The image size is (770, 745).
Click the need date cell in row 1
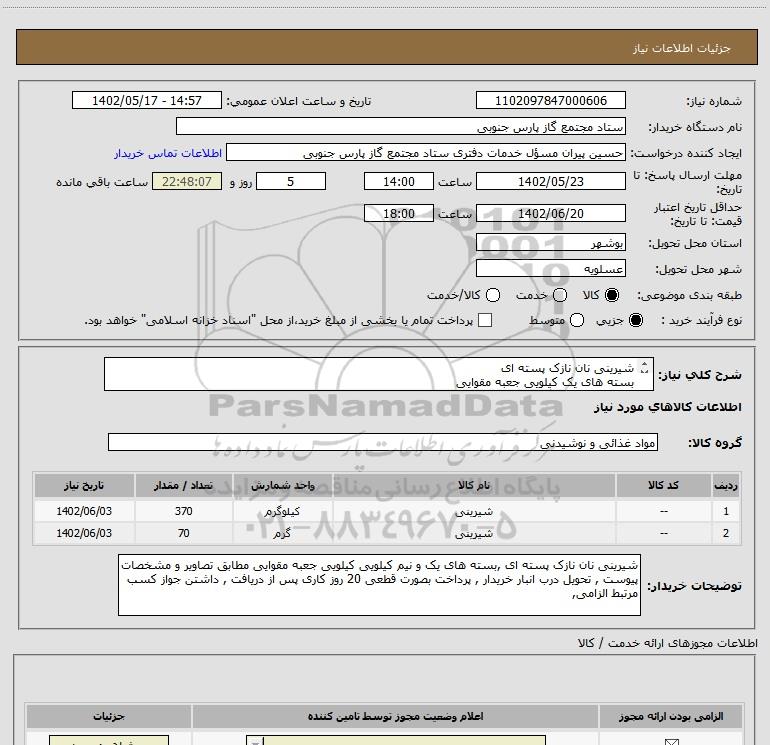pyautogui.click(x=84, y=511)
